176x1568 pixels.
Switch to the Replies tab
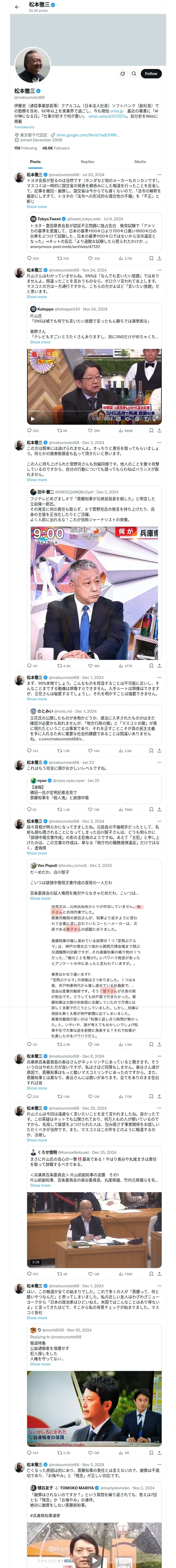pos(87,162)
